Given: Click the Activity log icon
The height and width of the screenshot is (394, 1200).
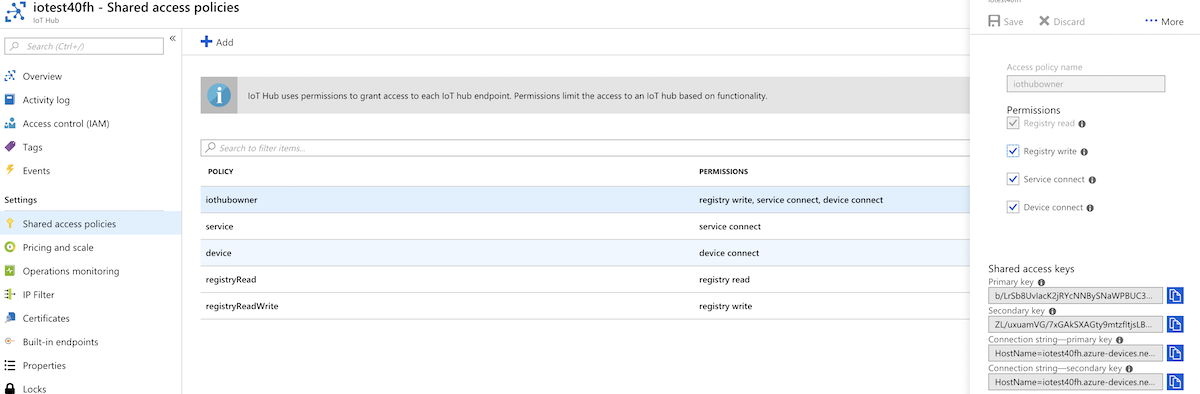Looking at the screenshot, I should coord(10,100).
